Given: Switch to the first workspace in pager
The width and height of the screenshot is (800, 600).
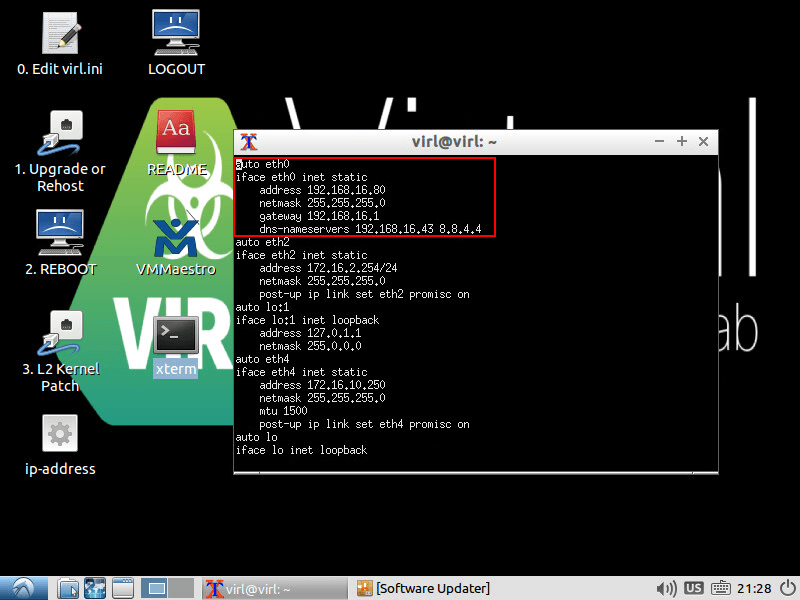Looking at the screenshot, I should point(154,588).
